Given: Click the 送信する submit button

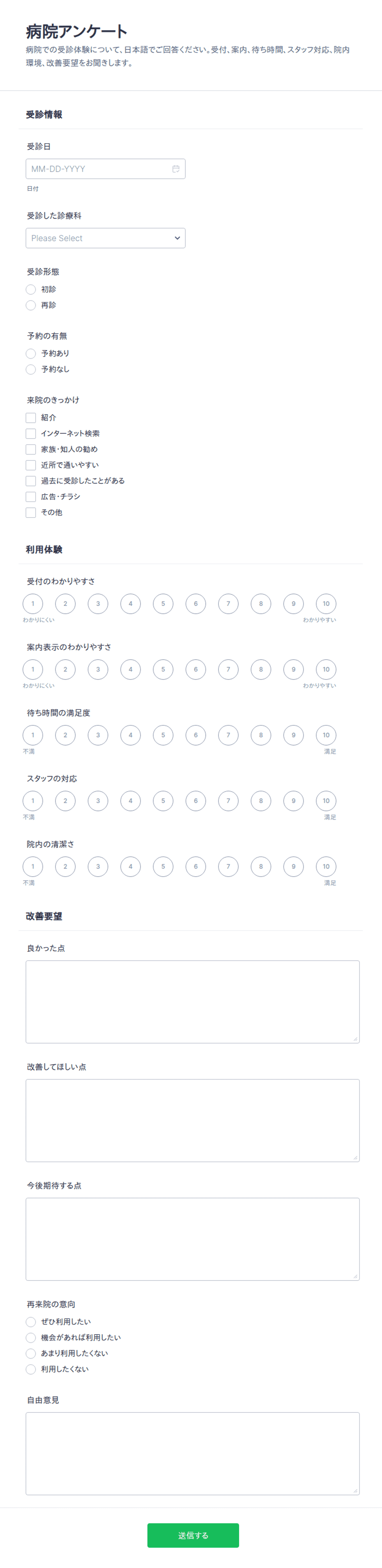Looking at the screenshot, I should [193, 1535].
